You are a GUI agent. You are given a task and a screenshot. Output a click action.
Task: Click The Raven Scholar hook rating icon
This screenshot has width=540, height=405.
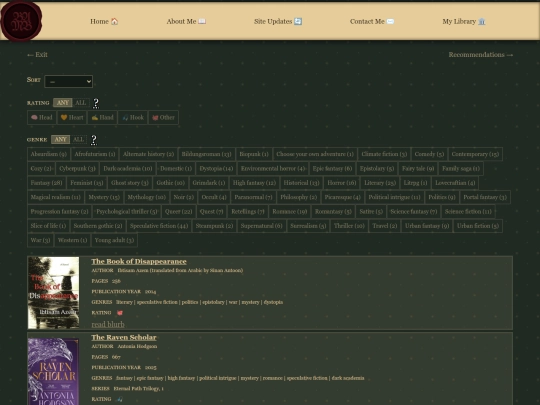click(x=119, y=399)
